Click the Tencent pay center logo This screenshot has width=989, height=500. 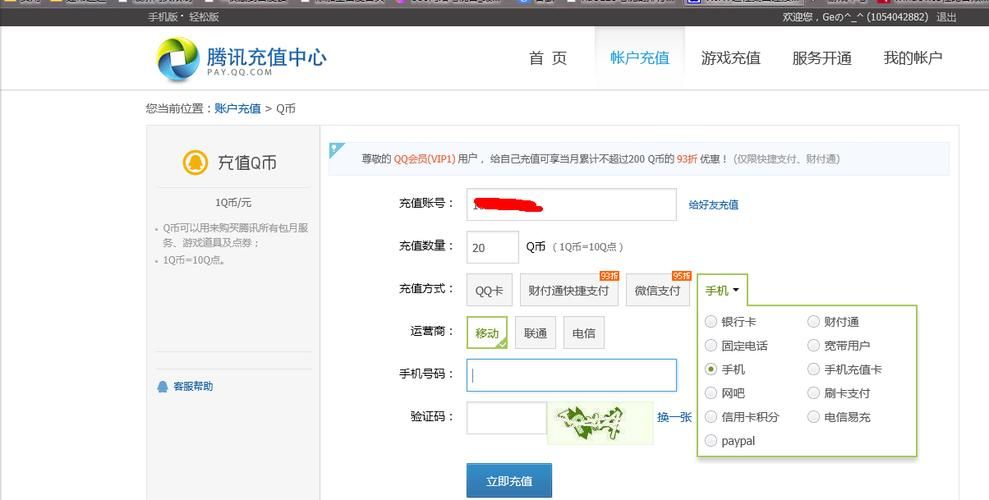click(242, 59)
